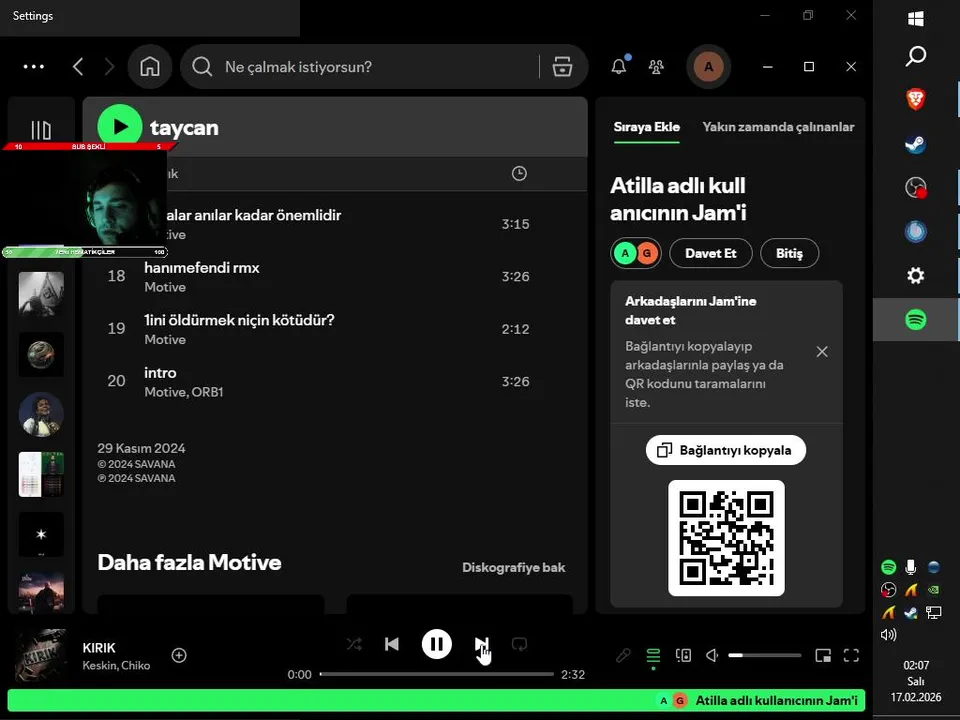The height and width of the screenshot is (720, 960).
Task: Open the second library thumbnail with flag
Action: (41, 294)
